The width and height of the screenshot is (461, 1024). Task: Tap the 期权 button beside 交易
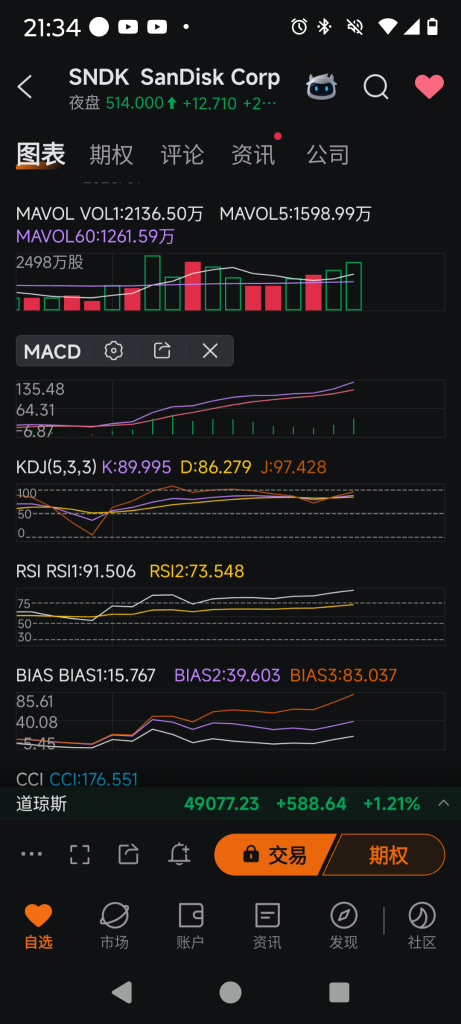pos(387,854)
